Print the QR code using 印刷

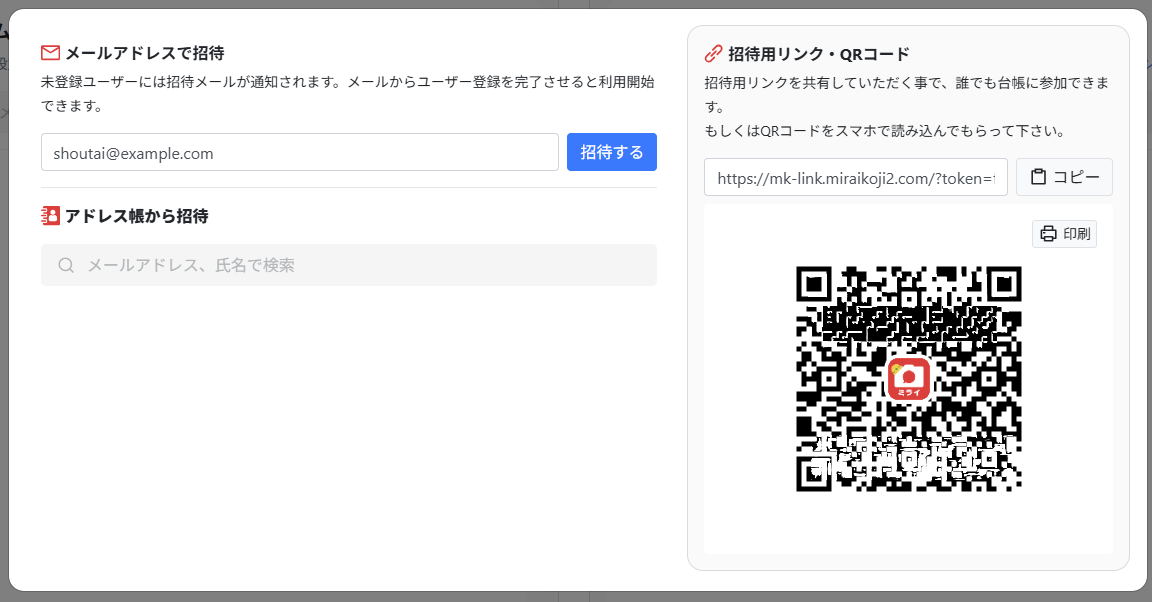(1064, 234)
